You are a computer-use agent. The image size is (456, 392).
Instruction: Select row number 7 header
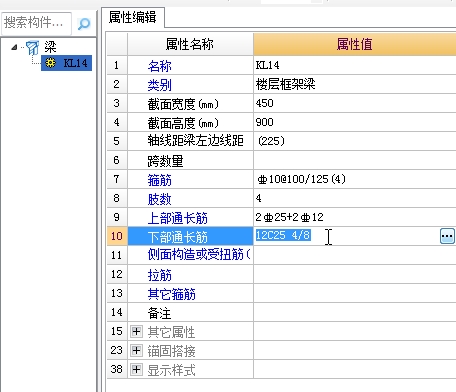[x=117, y=179]
